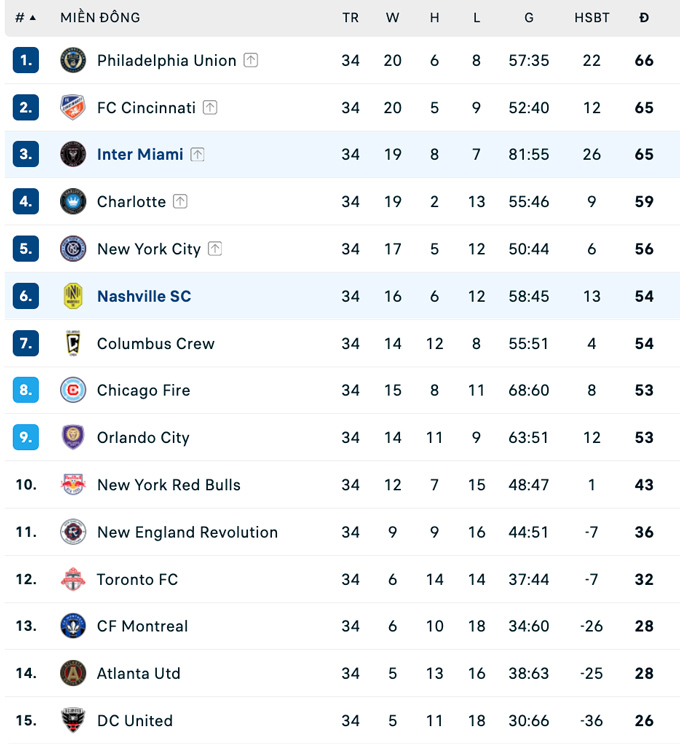Open the Inter Miami team link
The image size is (680, 744).
[x=140, y=154]
